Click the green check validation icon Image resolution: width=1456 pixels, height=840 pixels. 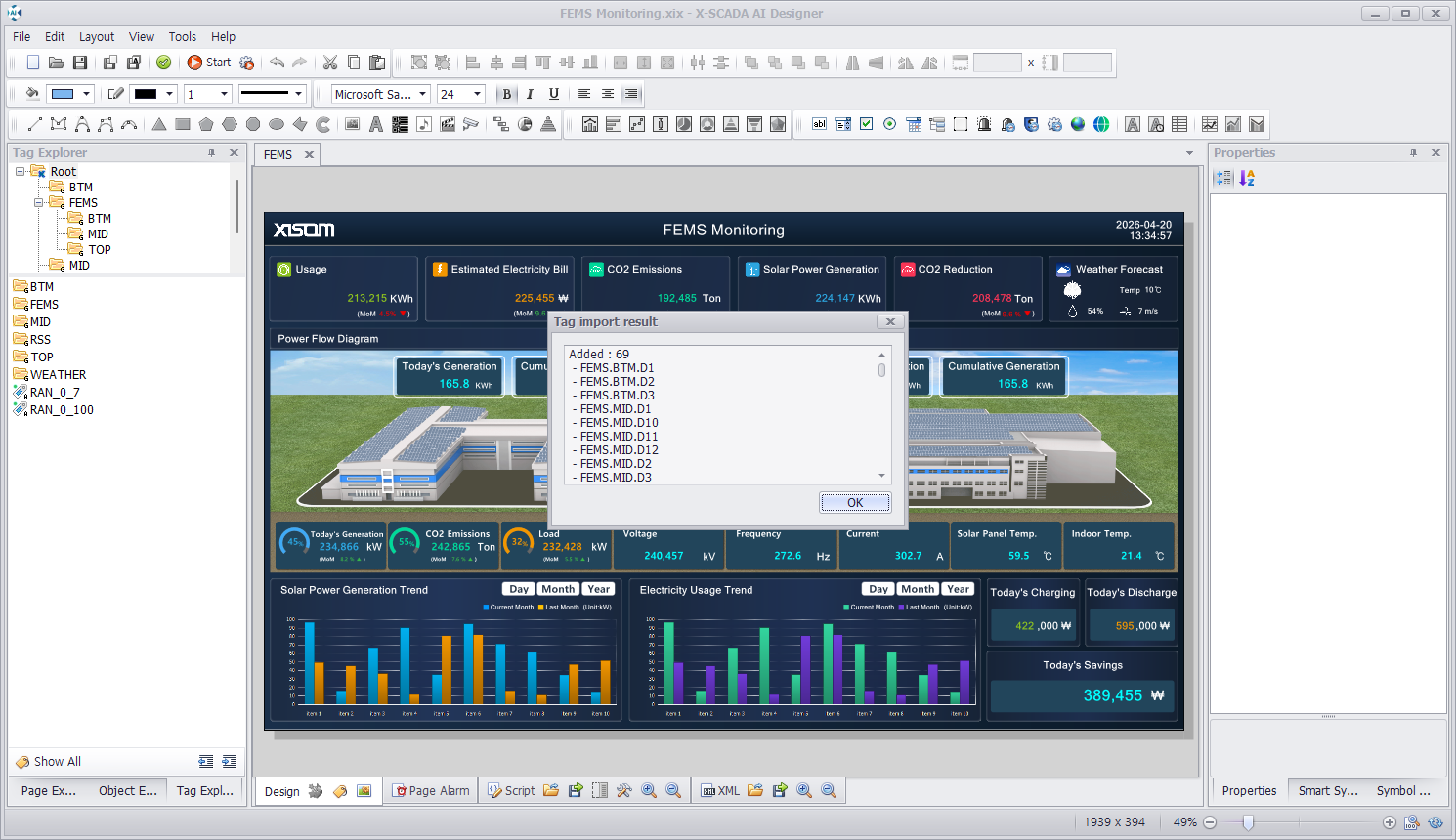tap(164, 63)
